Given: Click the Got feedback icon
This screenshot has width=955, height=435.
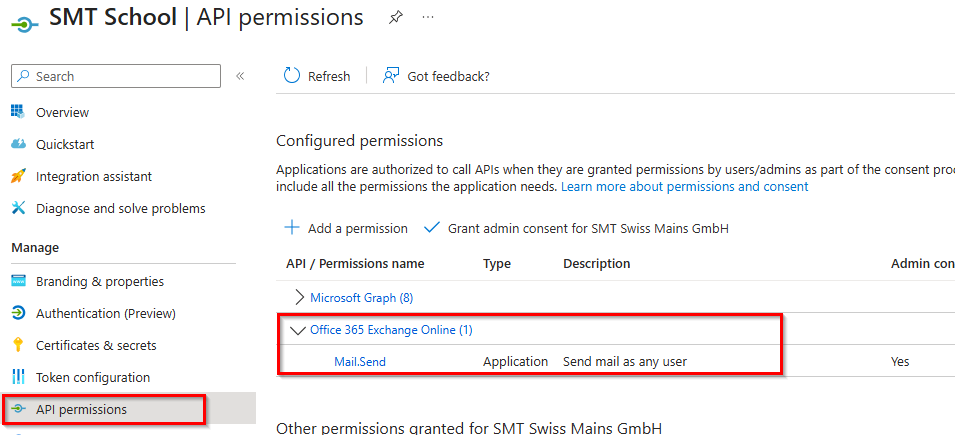Looking at the screenshot, I should pyautogui.click(x=392, y=76).
